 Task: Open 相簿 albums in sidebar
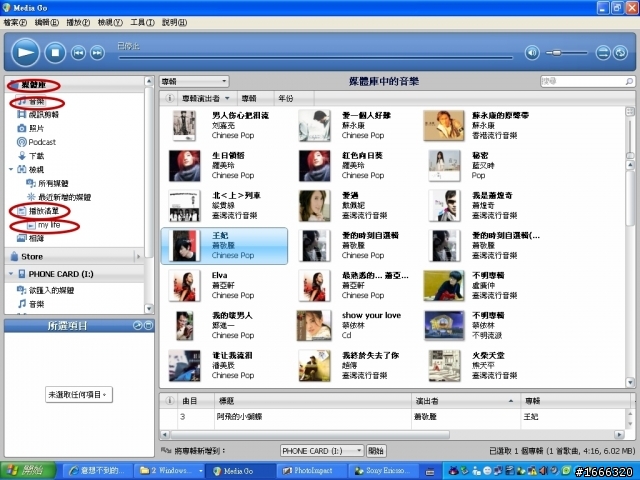30,238
